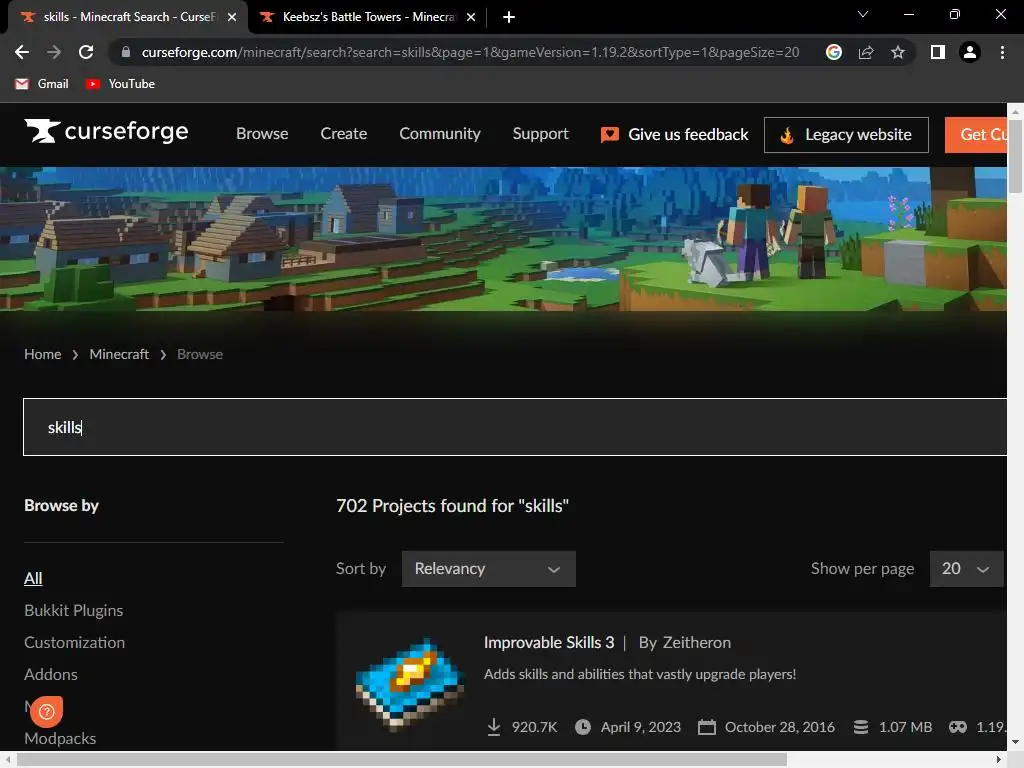The image size is (1024, 768).
Task: Click the horizontal scrollbar thumb
Action: click(x=401, y=760)
